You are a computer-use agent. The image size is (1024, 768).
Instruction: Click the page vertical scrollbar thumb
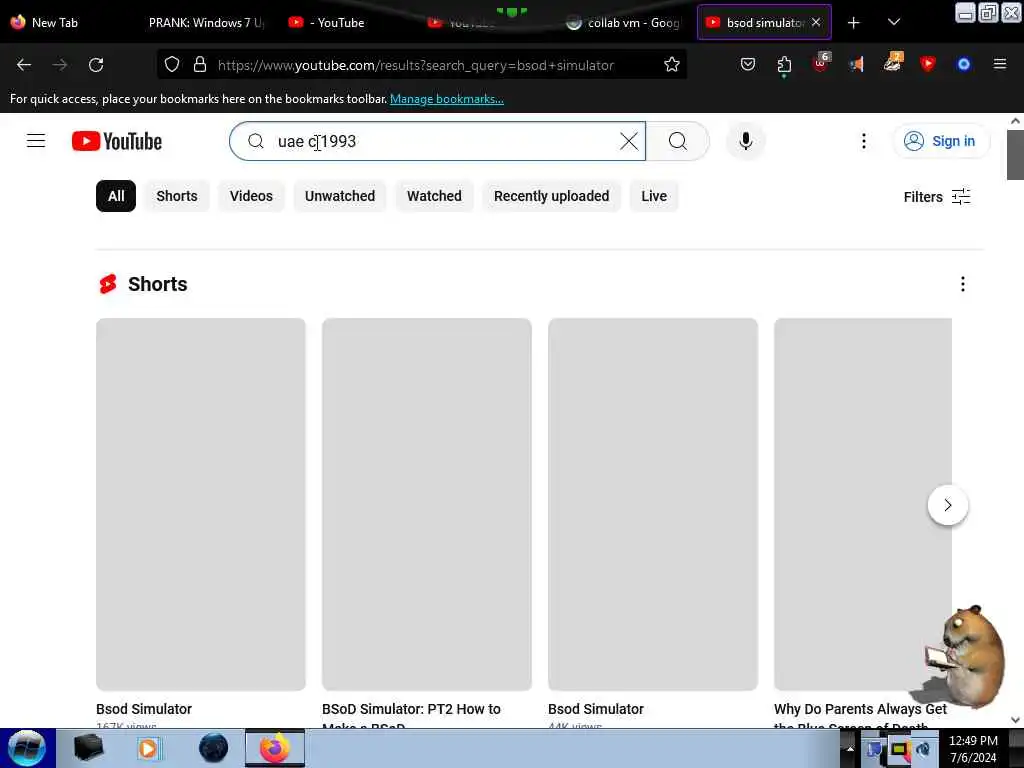pos(1015,155)
